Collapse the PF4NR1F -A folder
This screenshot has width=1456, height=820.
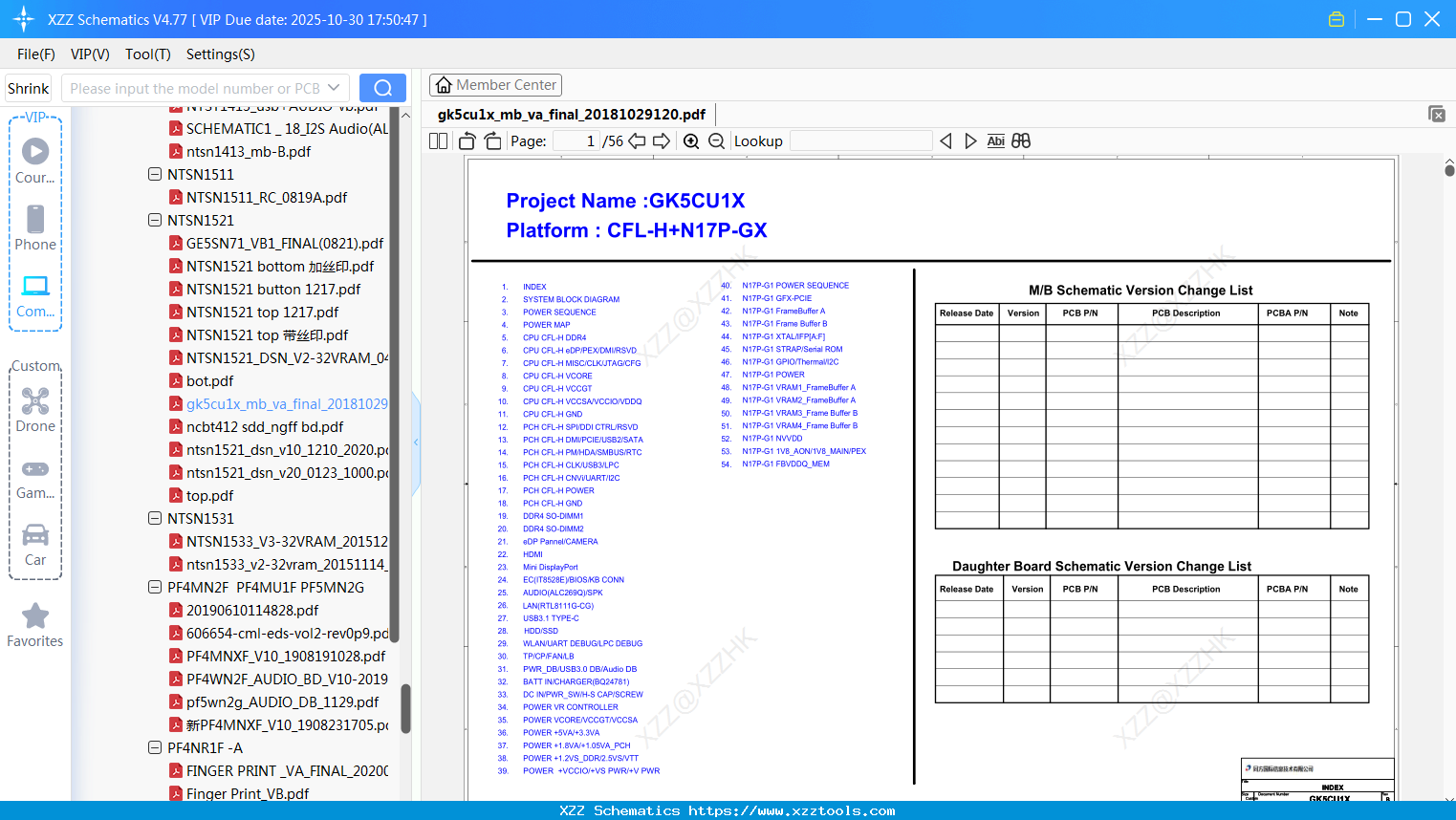[x=155, y=747]
